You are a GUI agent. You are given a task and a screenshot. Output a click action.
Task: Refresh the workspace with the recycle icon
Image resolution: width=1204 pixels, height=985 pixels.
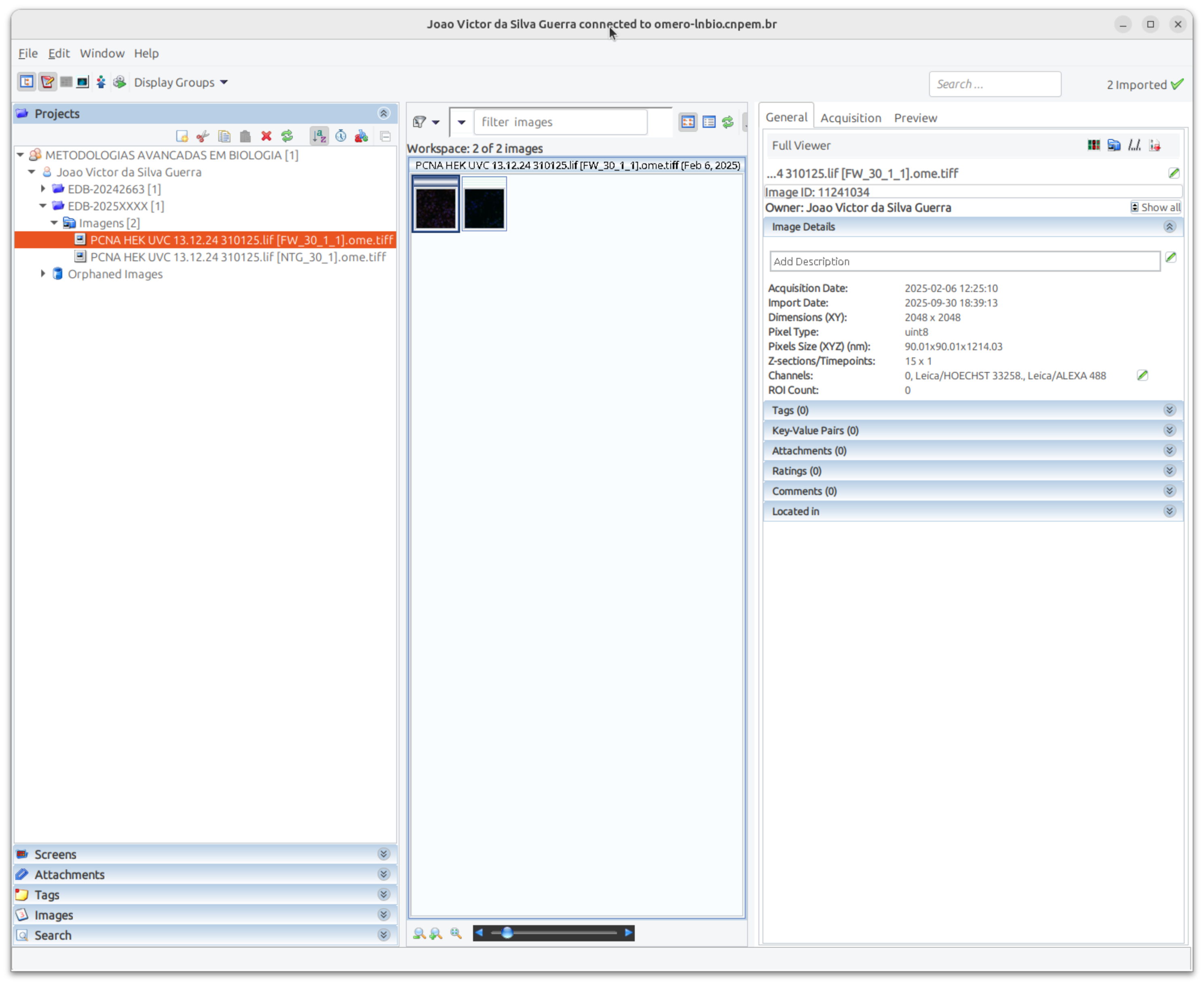coord(728,122)
